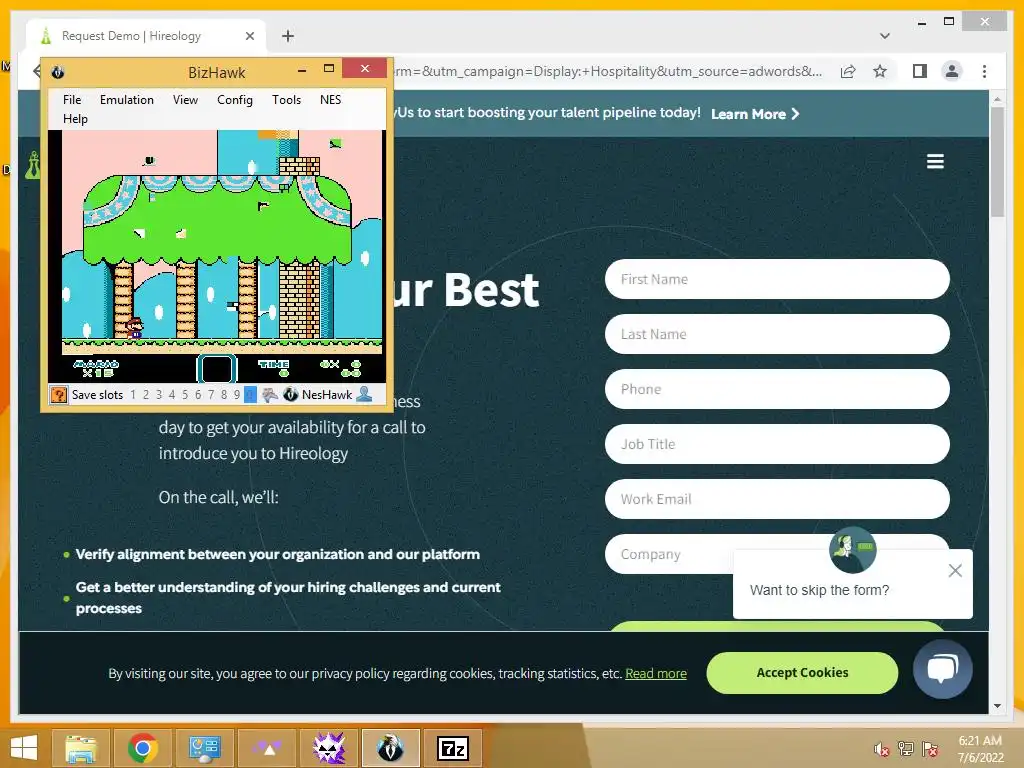Open the Read more privacy link
Screen dimensions: 1024x768
pos(656,673)
